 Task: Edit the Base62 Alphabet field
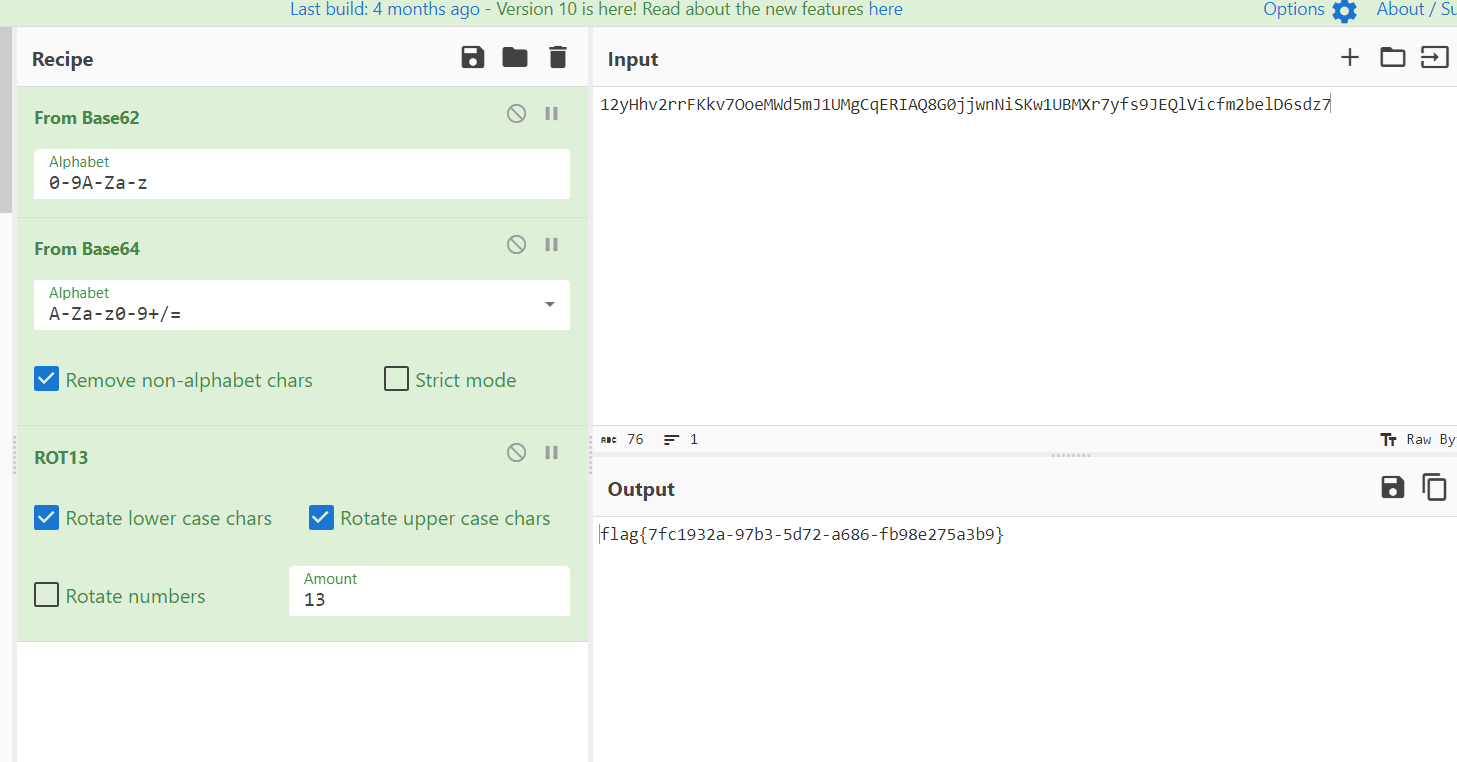301,183
